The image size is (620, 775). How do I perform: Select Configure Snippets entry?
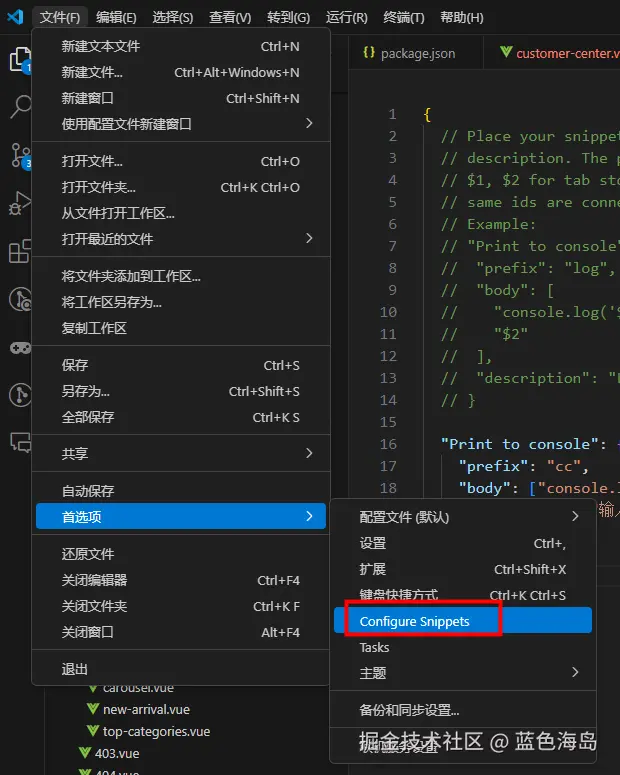point(463,621)
